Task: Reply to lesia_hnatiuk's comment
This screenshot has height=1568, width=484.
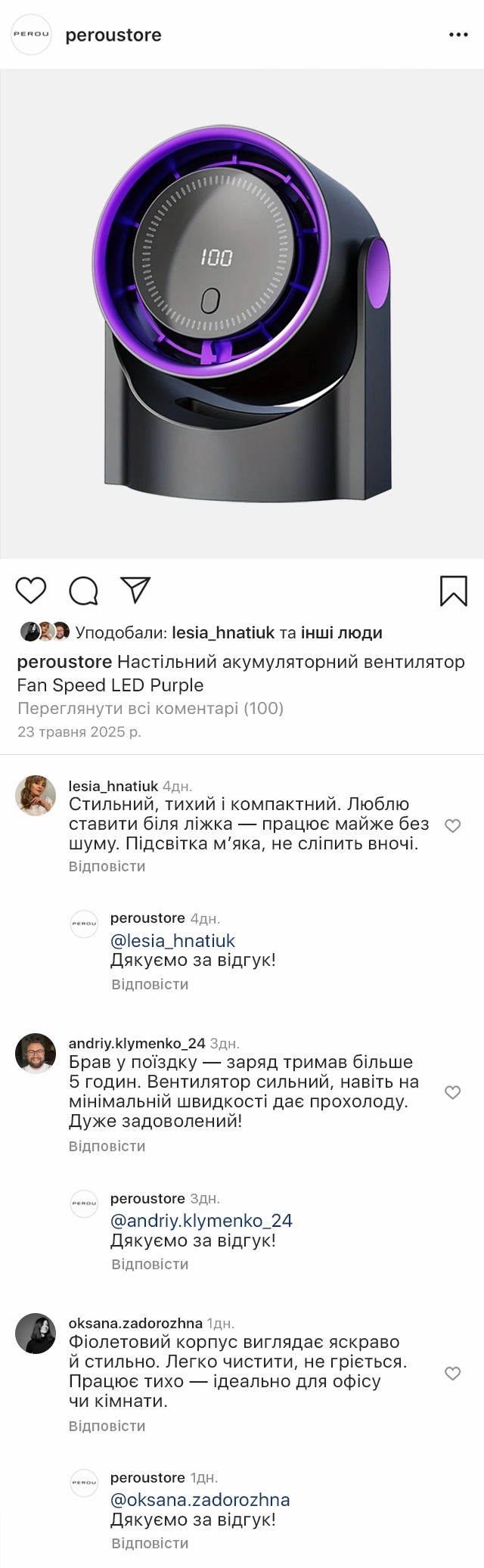Action: pos(107,866)
